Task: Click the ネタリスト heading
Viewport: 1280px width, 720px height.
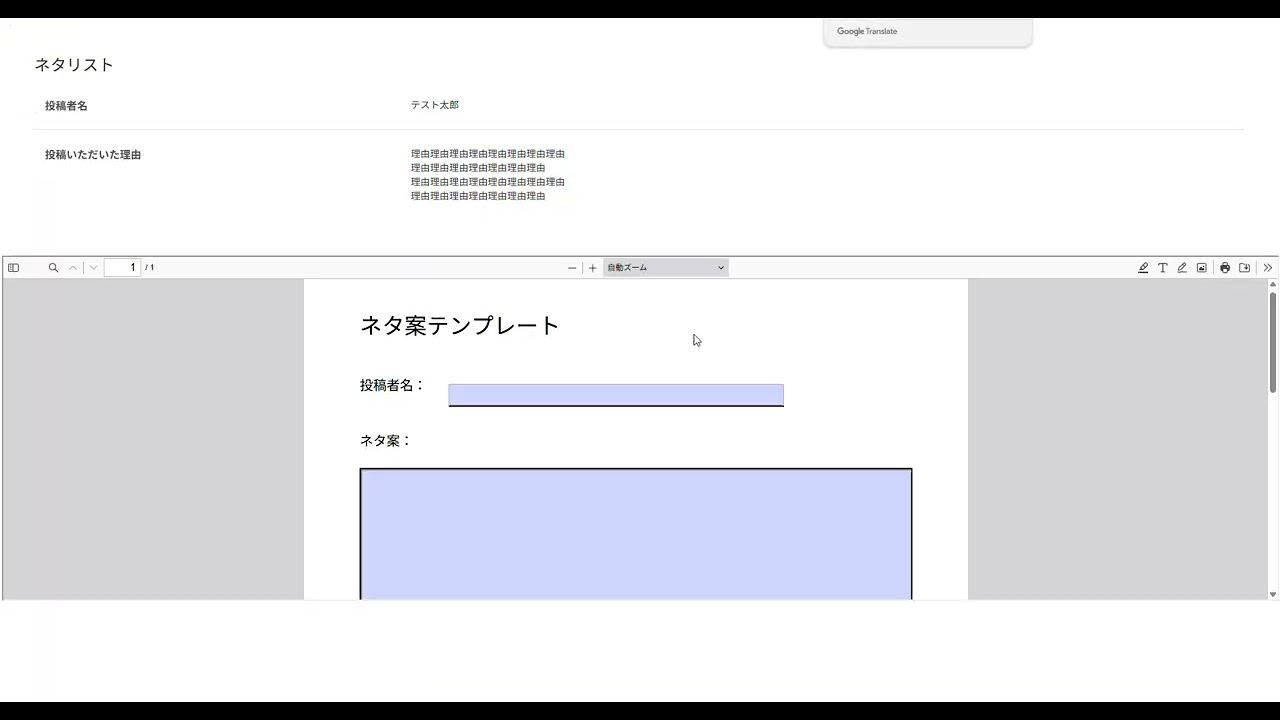Action: 74,65
